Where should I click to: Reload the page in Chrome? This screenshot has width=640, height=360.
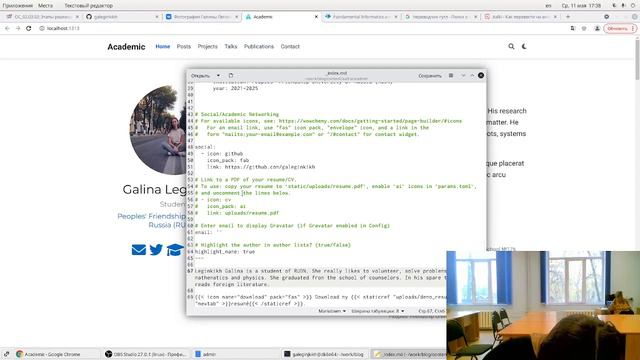tap(29, 28)
